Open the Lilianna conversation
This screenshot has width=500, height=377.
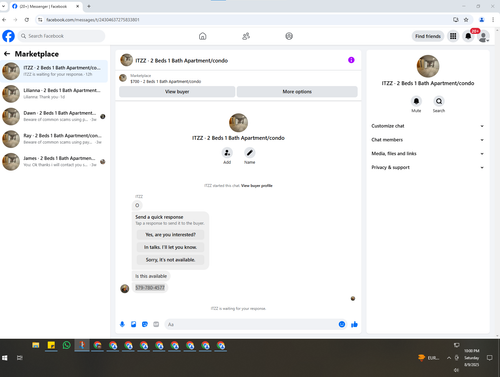(x=54, y=94)
